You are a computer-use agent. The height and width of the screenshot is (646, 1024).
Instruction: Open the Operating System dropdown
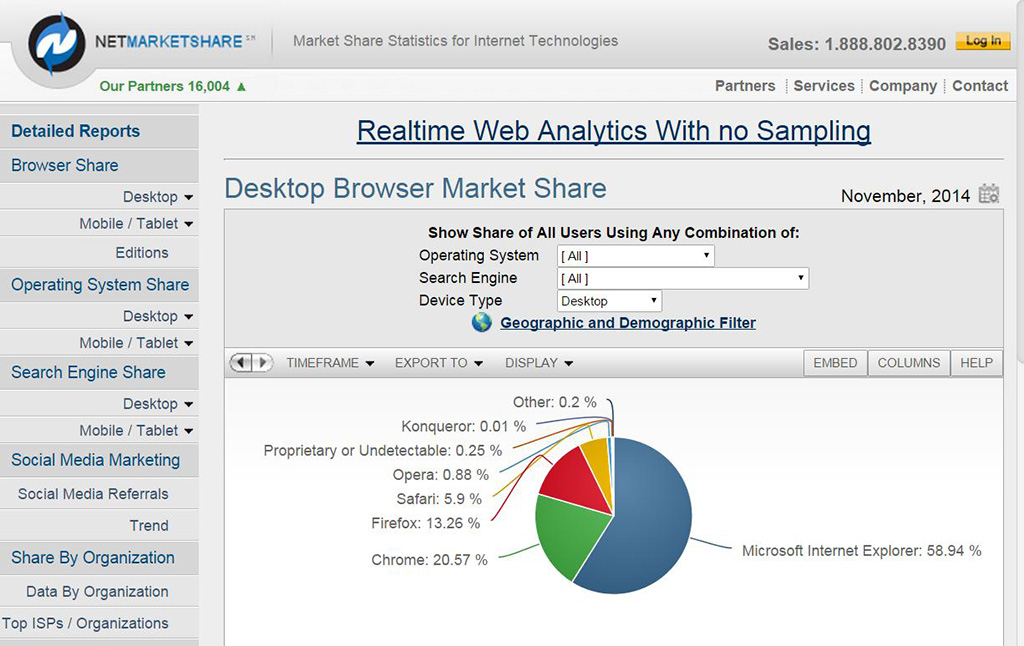pos(635,255)
